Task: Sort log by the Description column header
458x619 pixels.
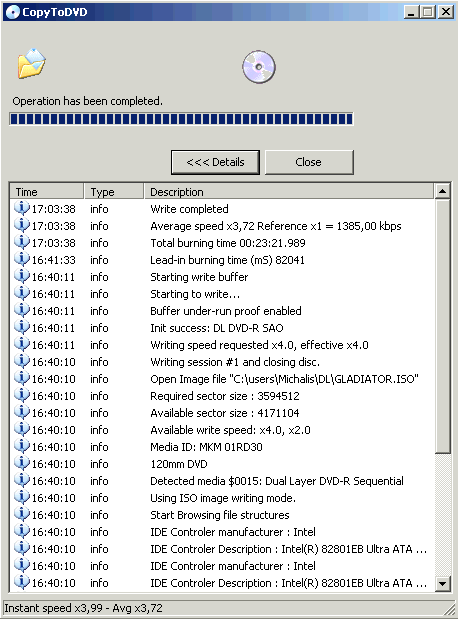Action: point(289,192)
